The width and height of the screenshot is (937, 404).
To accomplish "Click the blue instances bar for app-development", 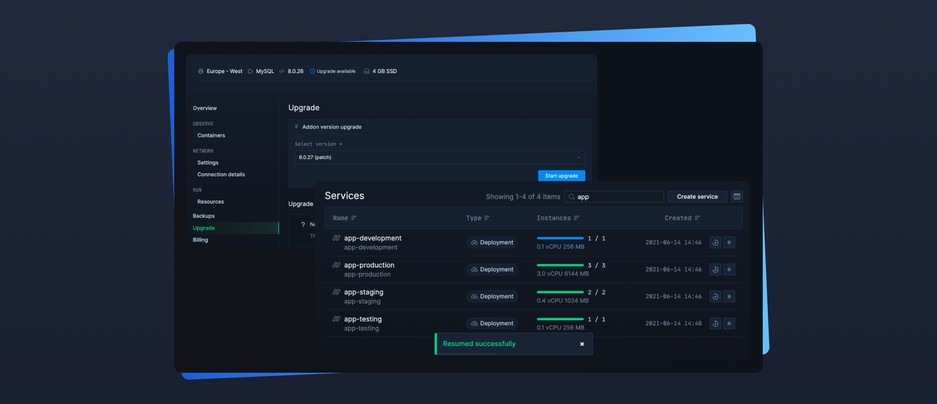I will click(560, 238).
